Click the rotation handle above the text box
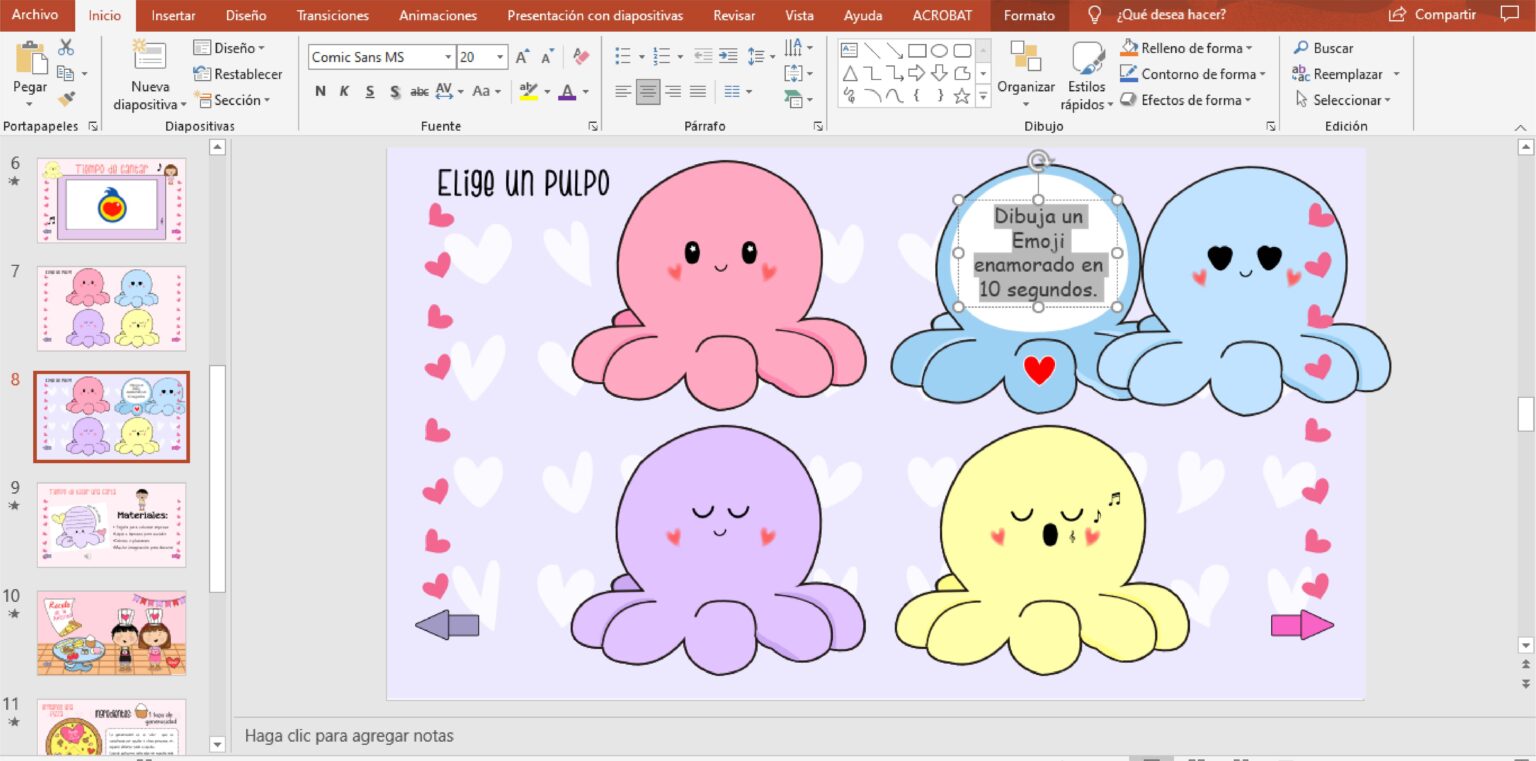 click(1039, 160)
